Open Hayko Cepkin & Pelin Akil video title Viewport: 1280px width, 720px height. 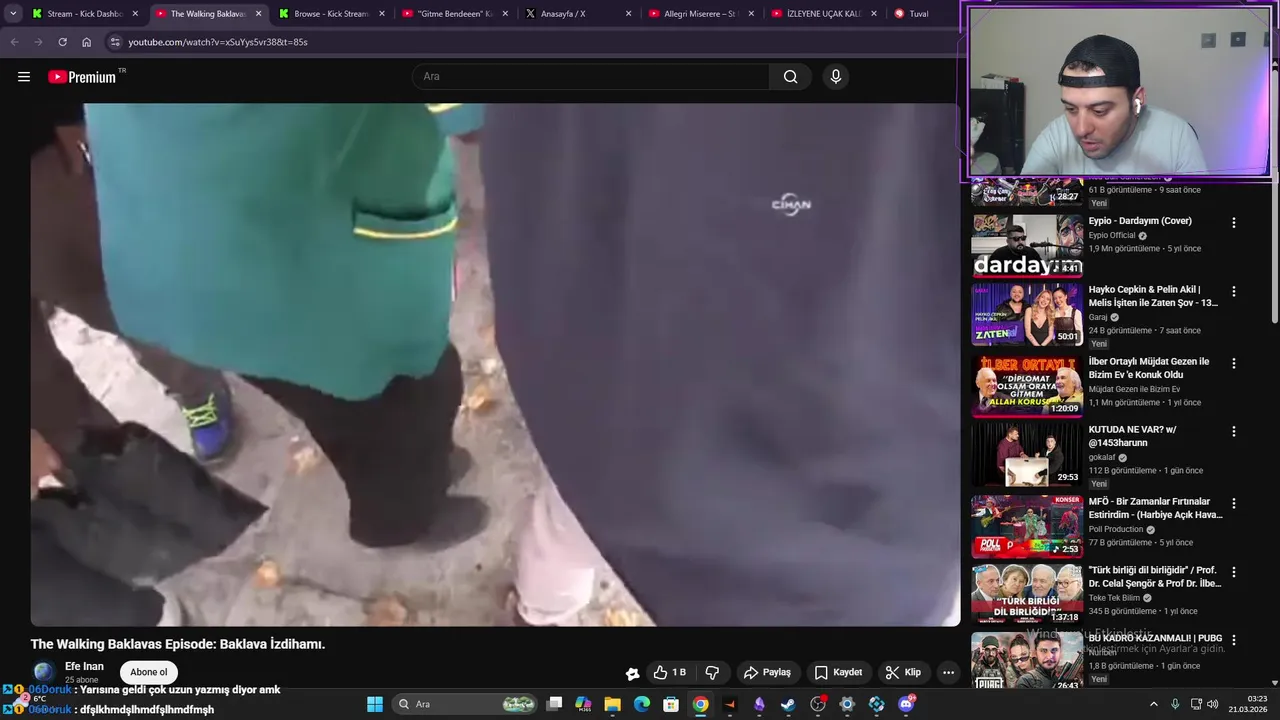coord(1153,296)
